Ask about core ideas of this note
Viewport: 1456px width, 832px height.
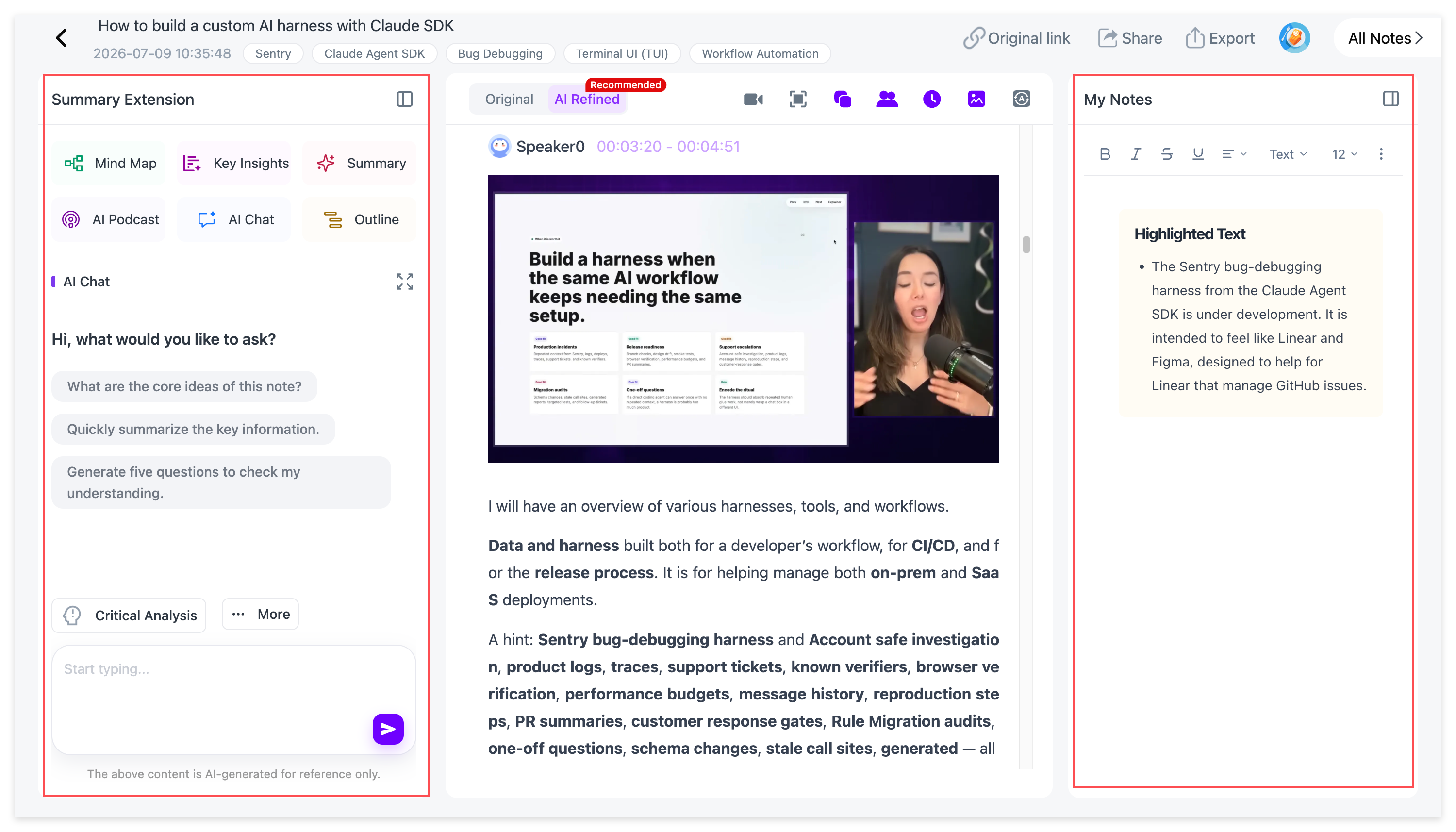184,386
